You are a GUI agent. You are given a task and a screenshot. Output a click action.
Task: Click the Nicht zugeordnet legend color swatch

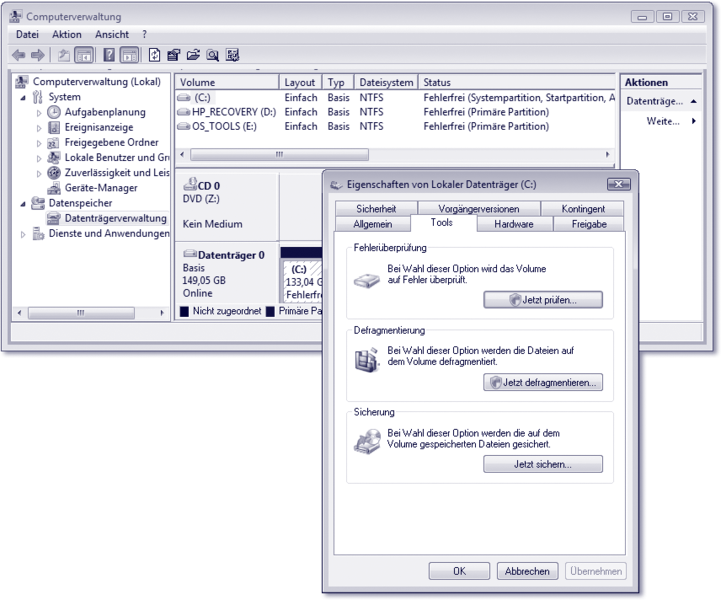pyautogui.click(x=184, y=312)
